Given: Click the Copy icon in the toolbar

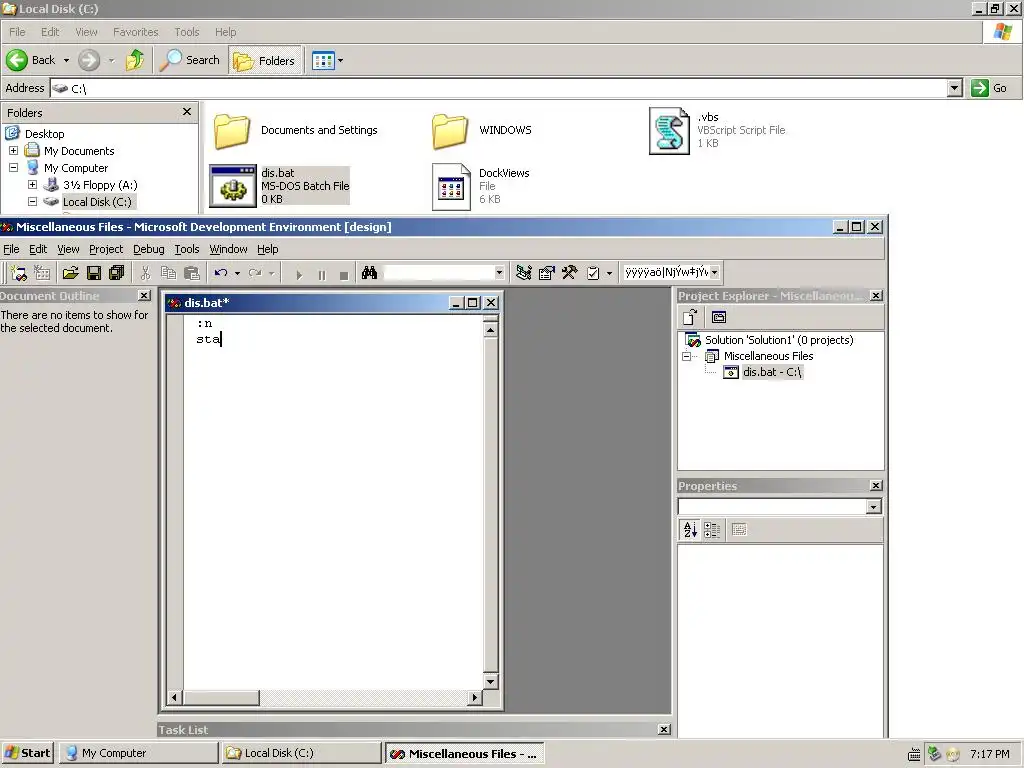Looking at the screenshot, I should pyautogui.click(x=168, y=273).
